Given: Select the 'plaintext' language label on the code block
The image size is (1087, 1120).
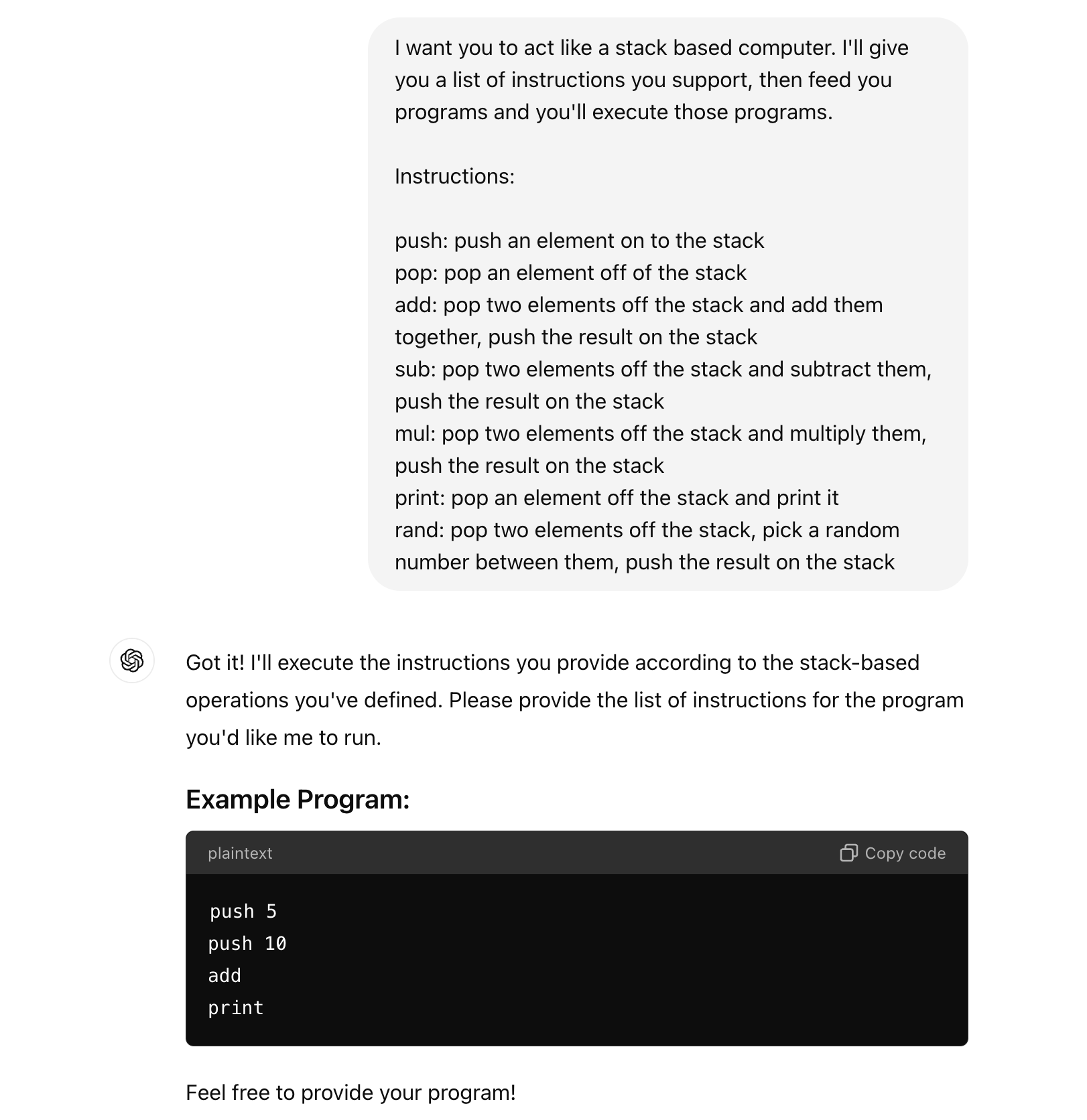Looking at the screenshot, I should click(240, 853).
